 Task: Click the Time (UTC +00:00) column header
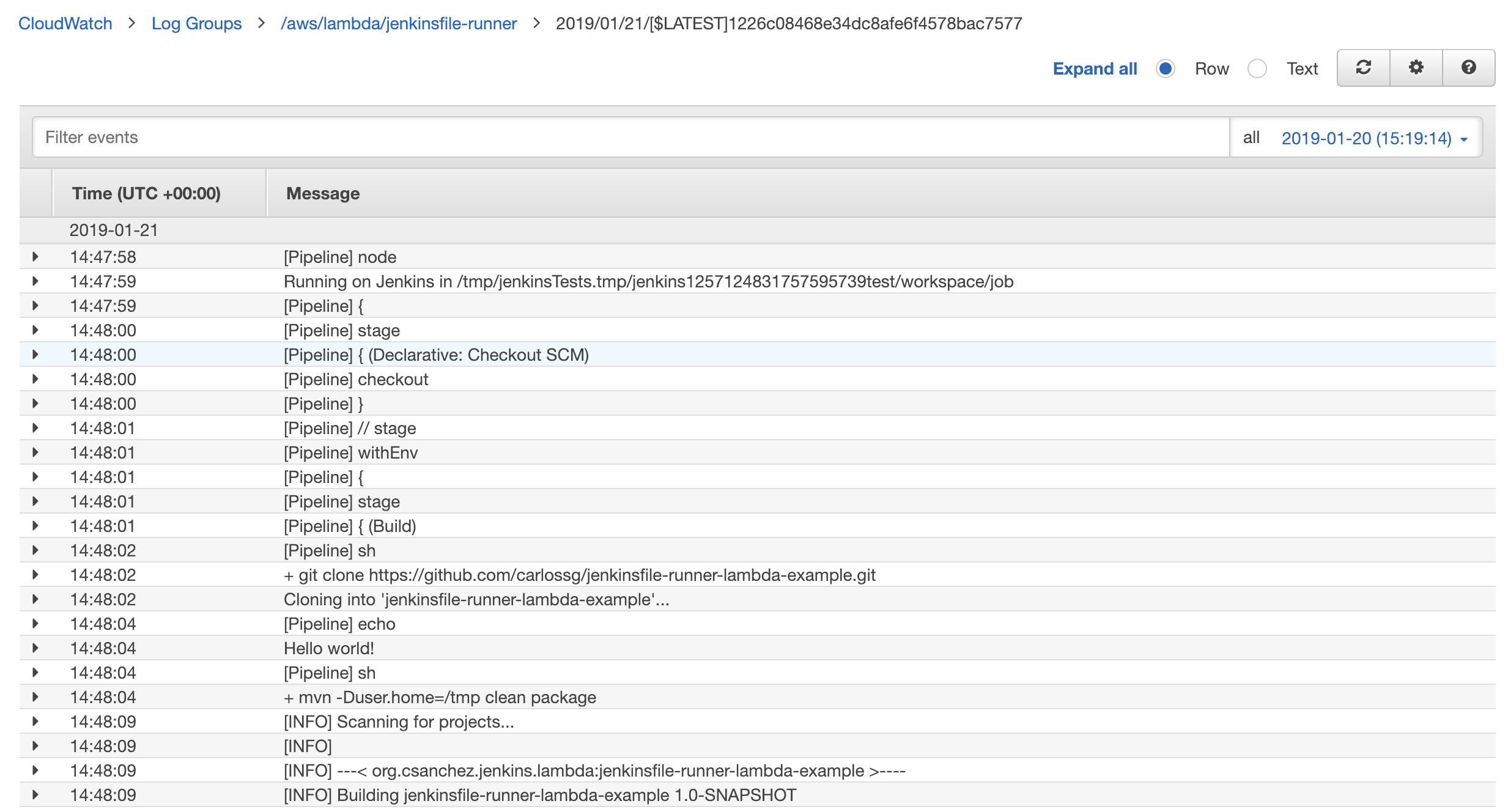pyautogui.click(x=146, y=193)
